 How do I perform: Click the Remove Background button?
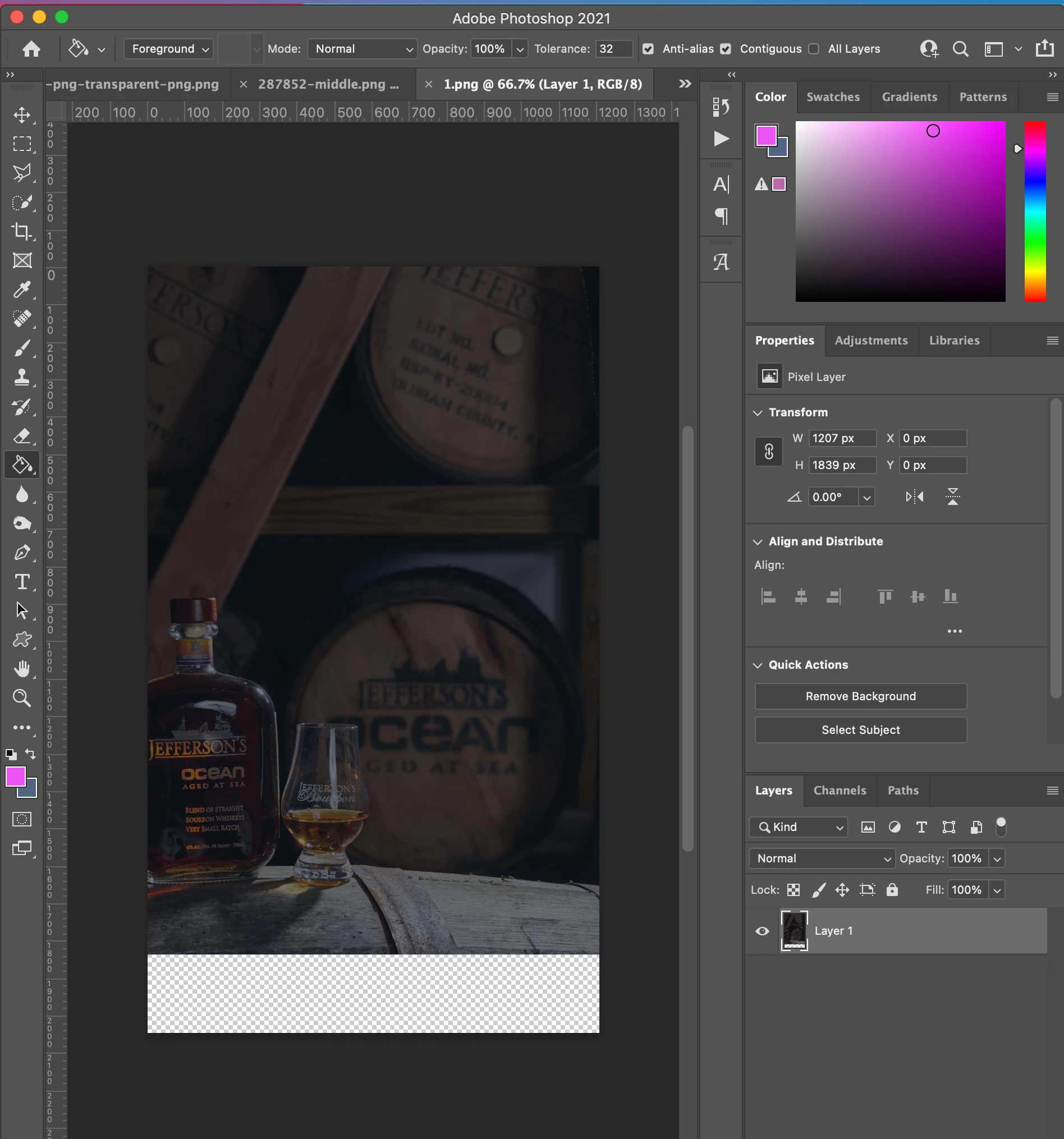coord(861,697)
